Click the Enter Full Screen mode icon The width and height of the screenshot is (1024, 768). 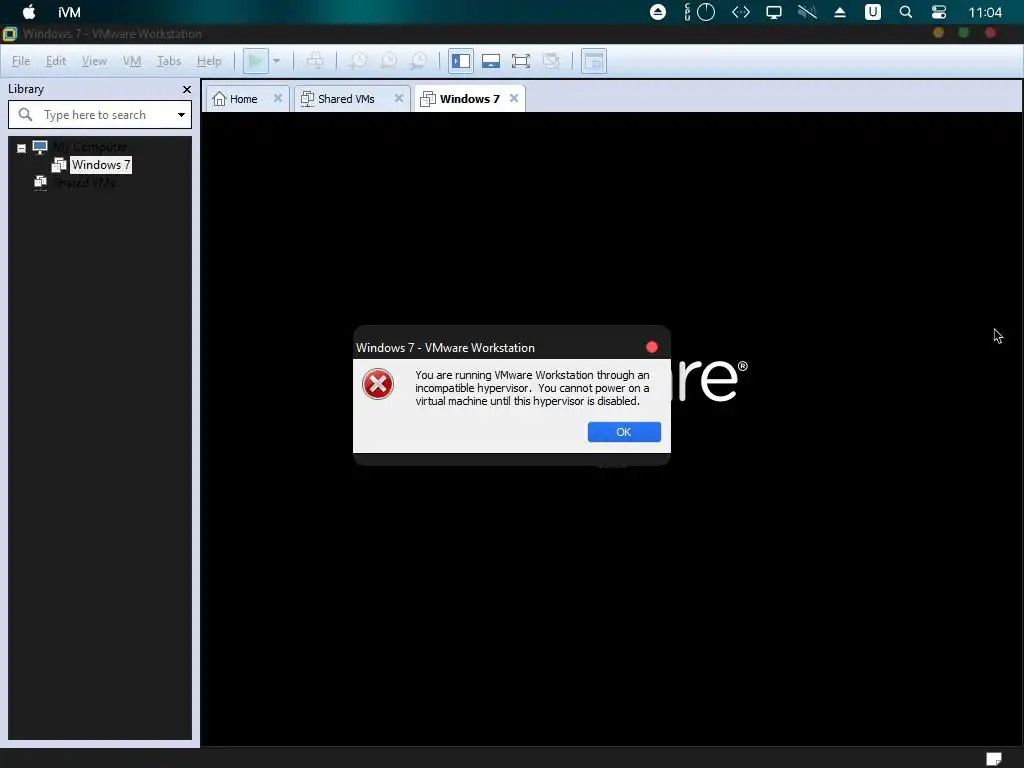[x=521, y=61]
